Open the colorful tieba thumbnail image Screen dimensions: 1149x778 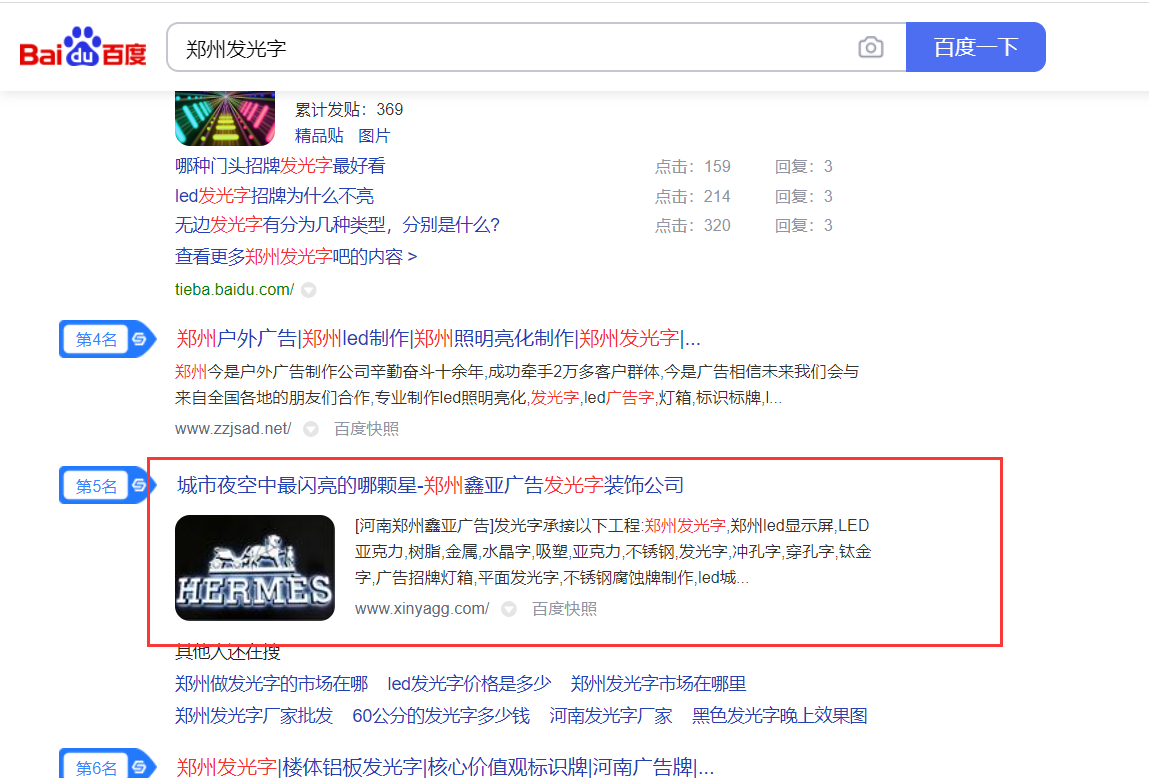click(225, 118)
